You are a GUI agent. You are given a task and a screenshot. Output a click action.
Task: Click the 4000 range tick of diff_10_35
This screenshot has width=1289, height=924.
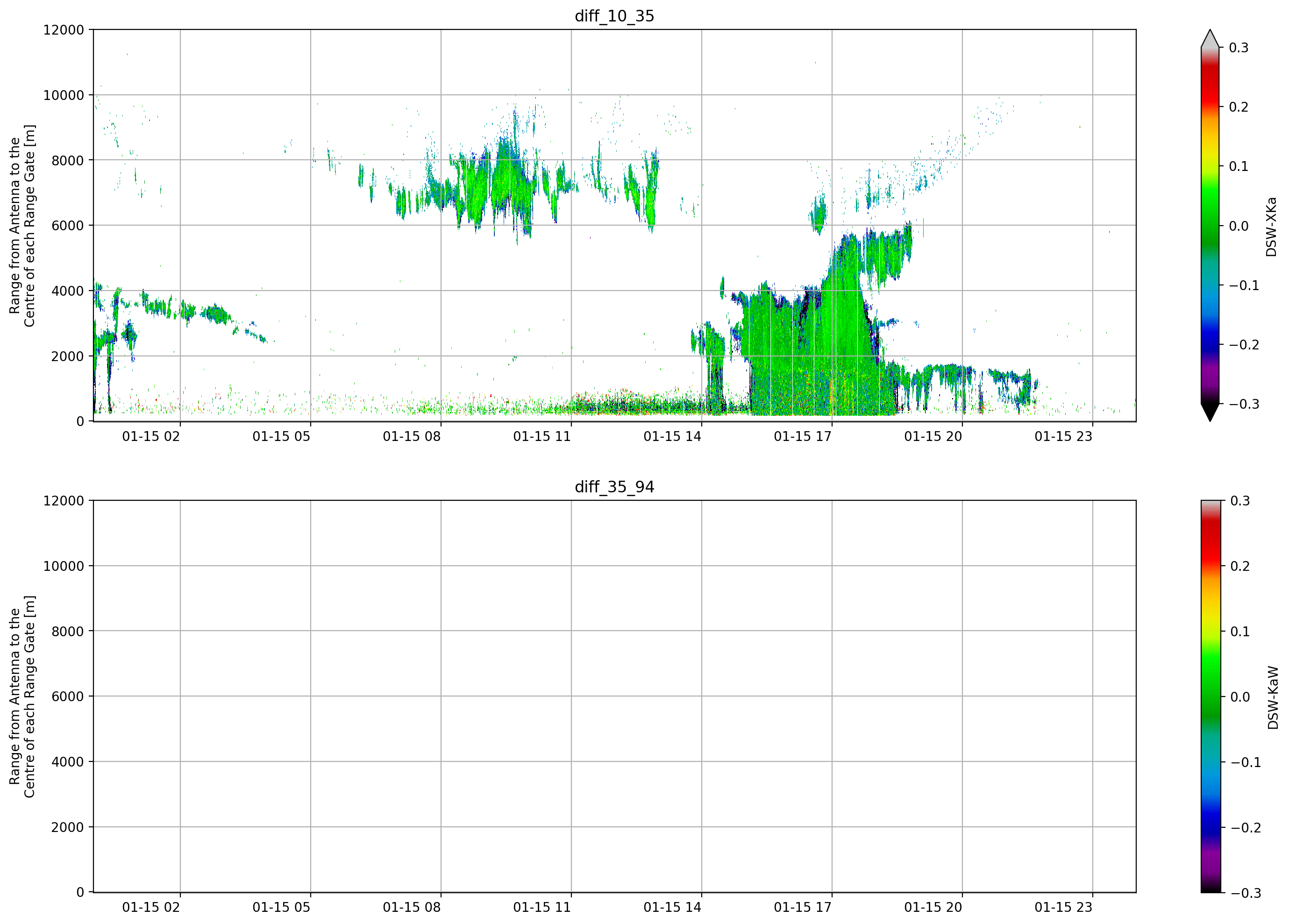pos(68,291)
